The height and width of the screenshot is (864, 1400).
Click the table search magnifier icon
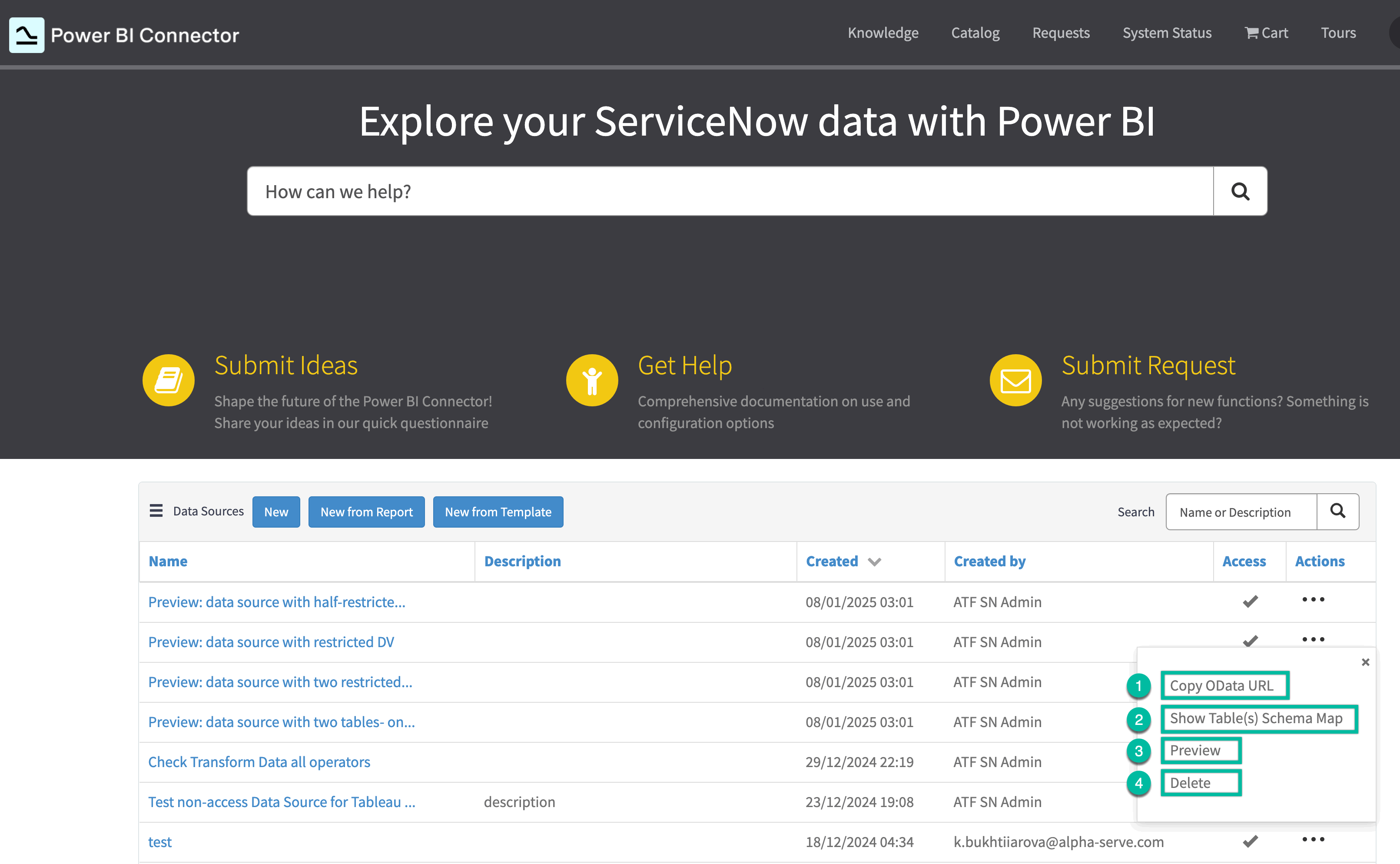pos(1337,511)
